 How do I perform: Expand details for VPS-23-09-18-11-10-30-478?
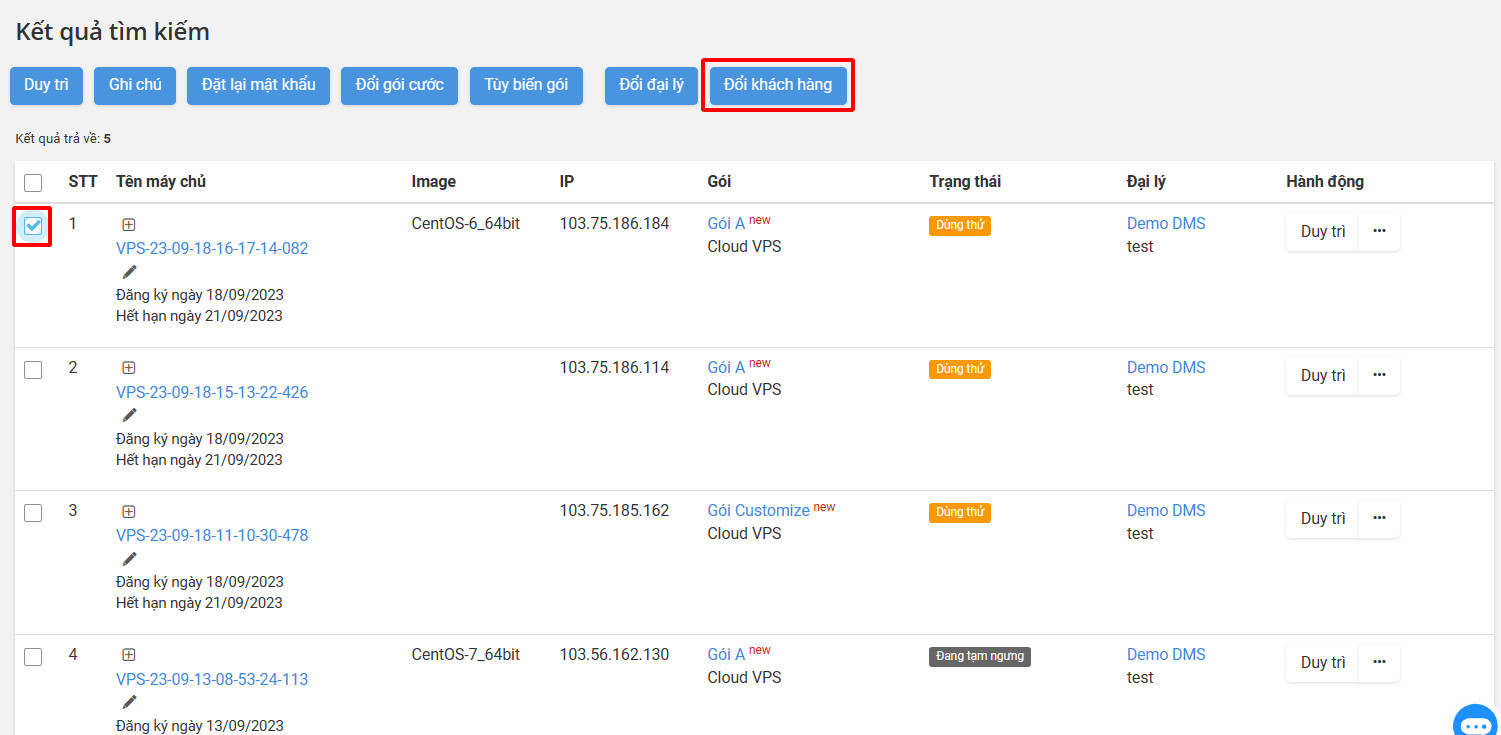coord(129,511)
